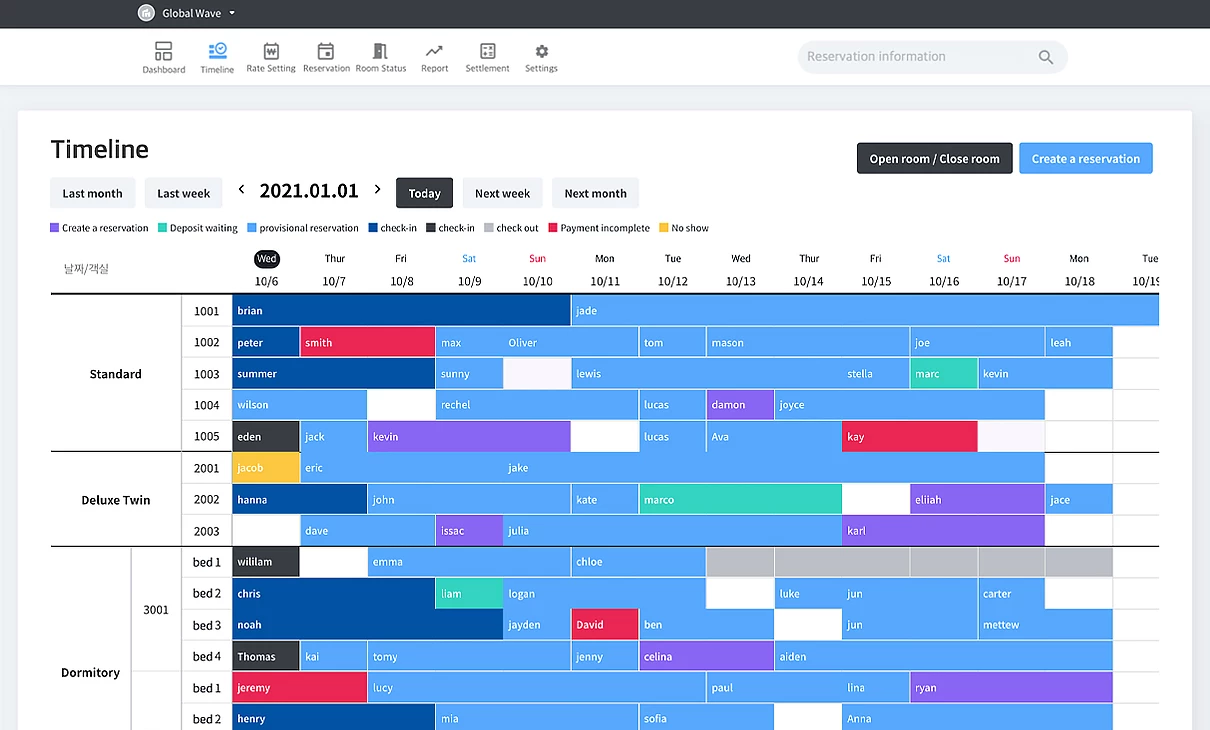Click the Today button
The image size is (1210, 730).
(424, 193)
